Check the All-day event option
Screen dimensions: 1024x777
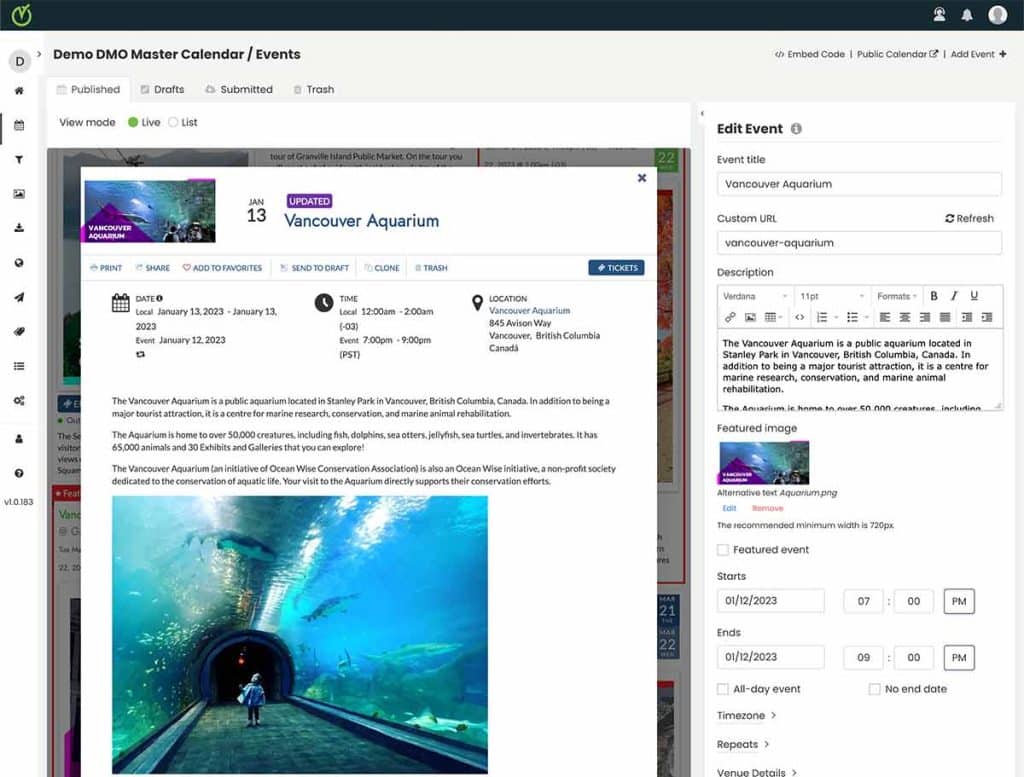(x=723, y=688)
